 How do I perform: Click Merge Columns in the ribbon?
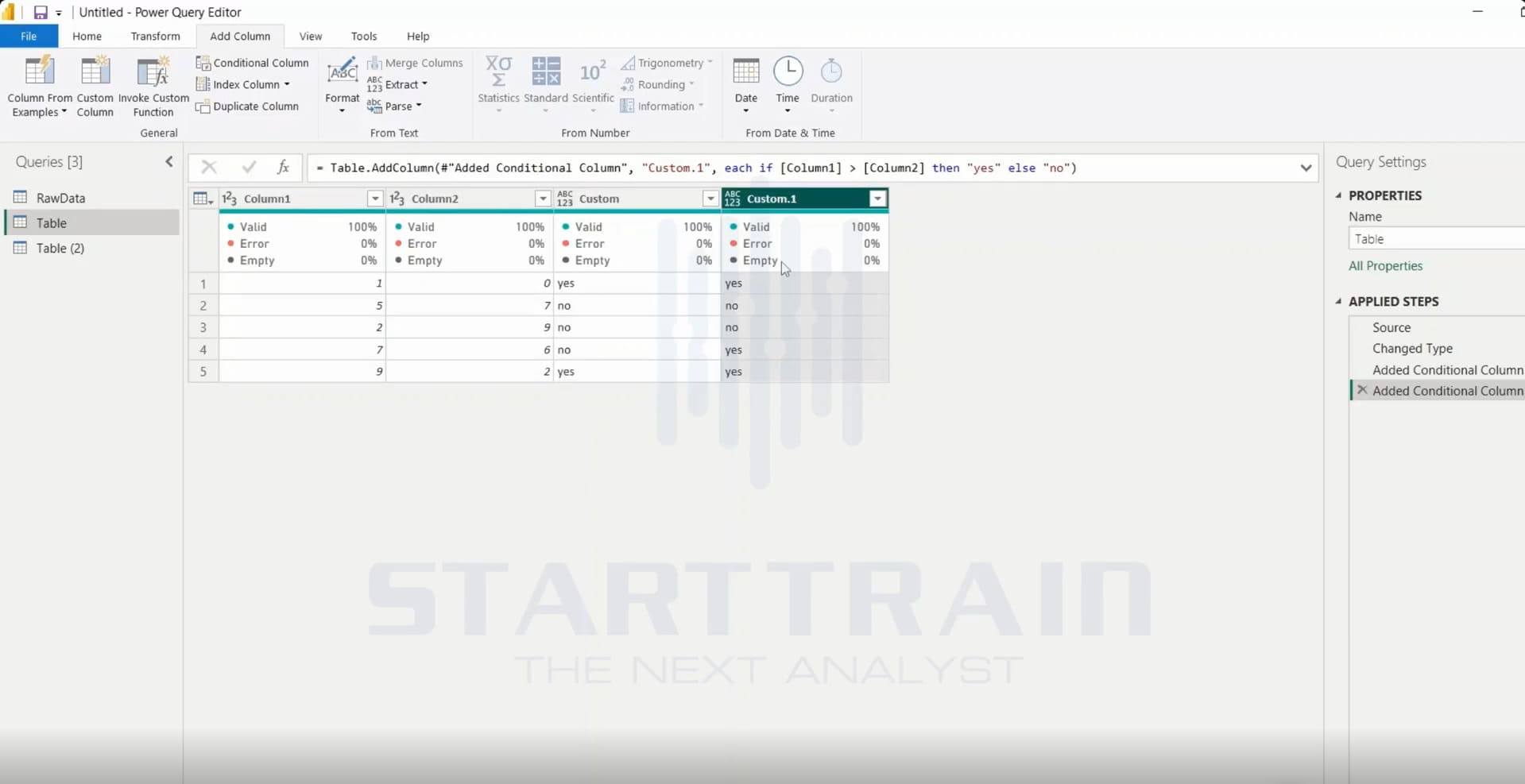pos(416,63)
